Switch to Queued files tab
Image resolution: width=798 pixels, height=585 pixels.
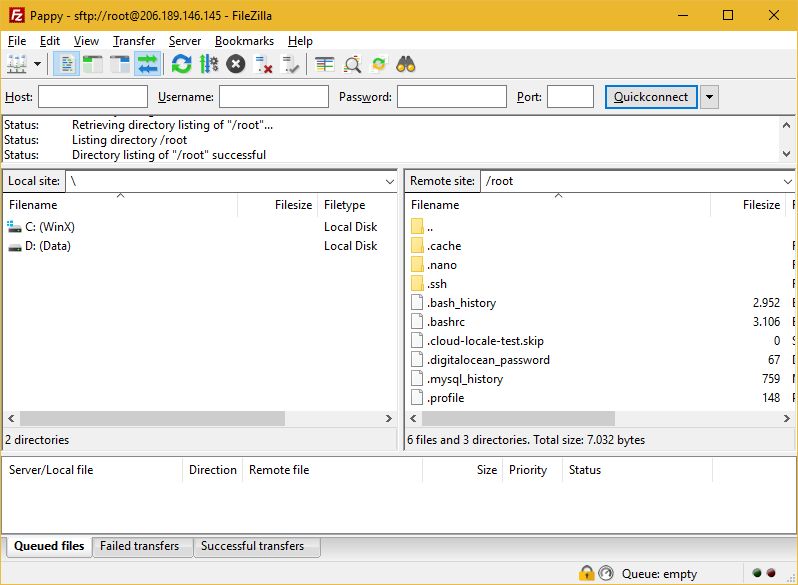[x=49, y=546]
